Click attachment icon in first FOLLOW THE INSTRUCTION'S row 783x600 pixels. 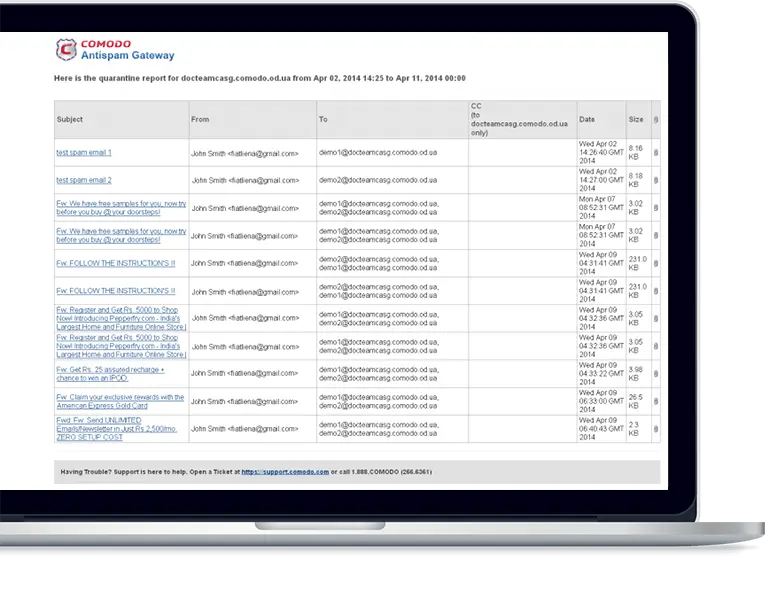[x=656, y=263]
